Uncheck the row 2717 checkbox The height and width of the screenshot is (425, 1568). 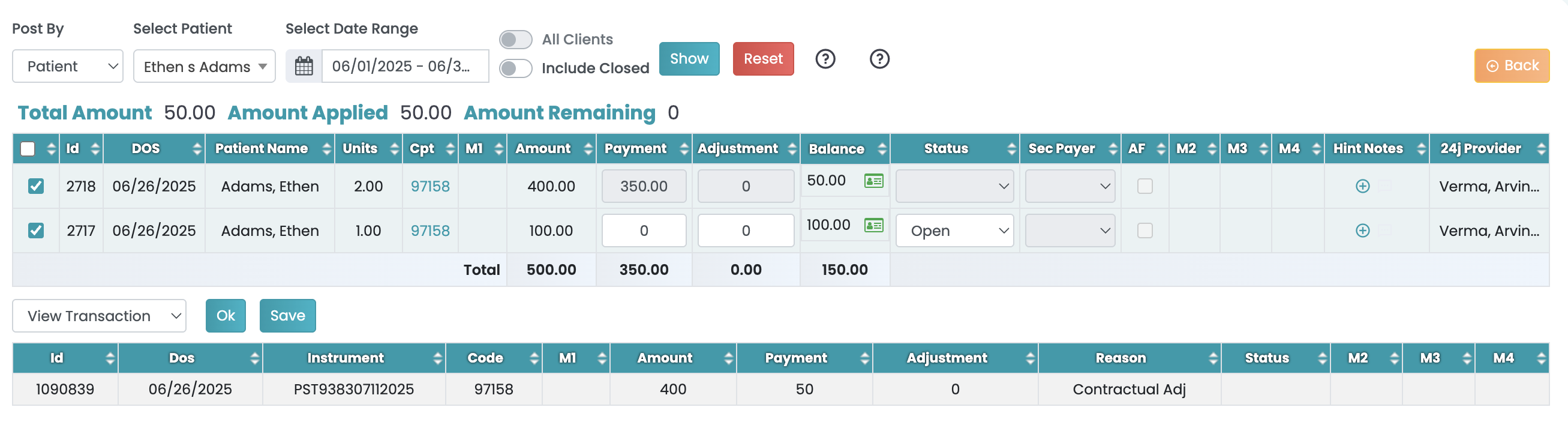(x=36, y=231)
